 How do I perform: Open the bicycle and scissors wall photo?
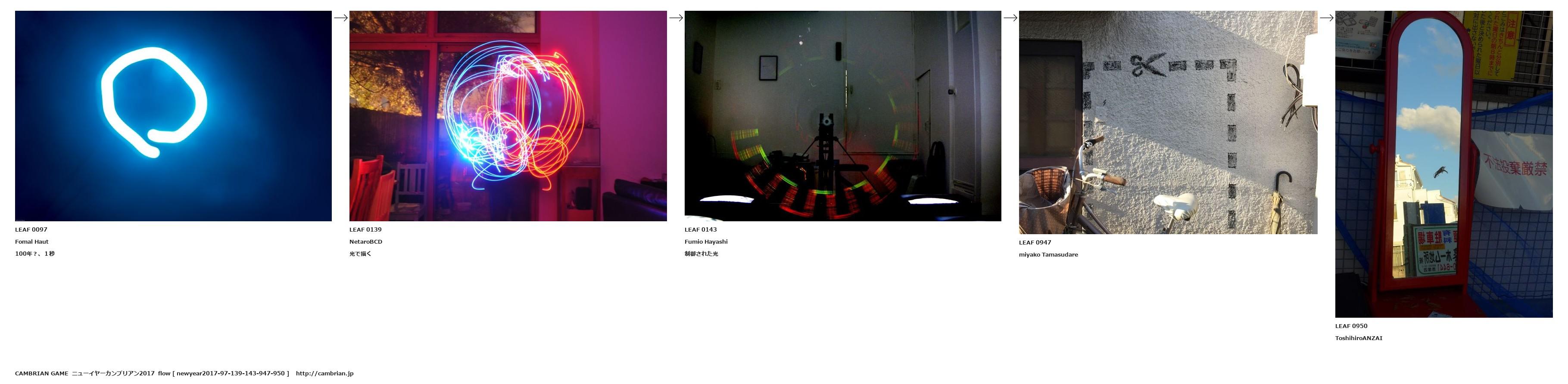(1167, 122)
